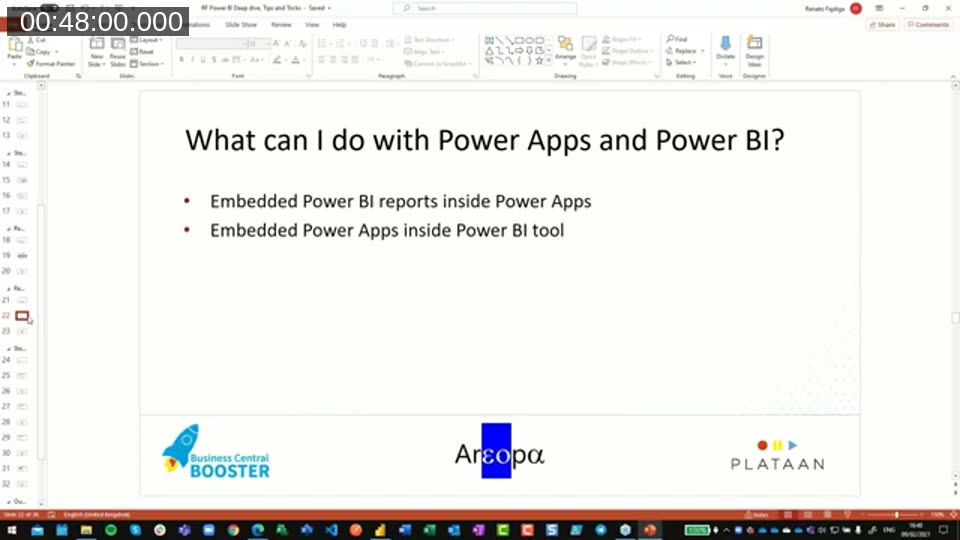960x540 pixels.
Task: Open Google Chrome from taskbar
Action: [x=233, y=530]
